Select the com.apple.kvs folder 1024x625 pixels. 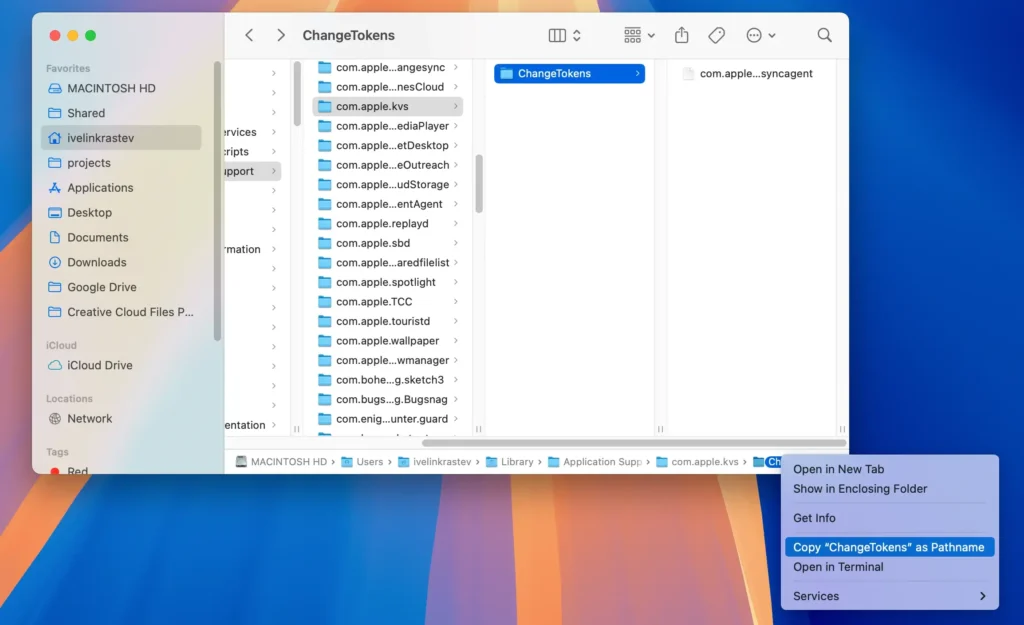[388, 106]
